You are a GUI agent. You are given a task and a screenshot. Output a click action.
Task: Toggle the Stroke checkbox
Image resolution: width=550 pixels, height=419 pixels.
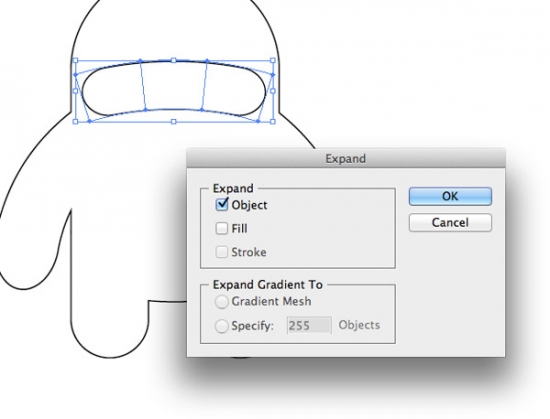(x=222, y=252)
